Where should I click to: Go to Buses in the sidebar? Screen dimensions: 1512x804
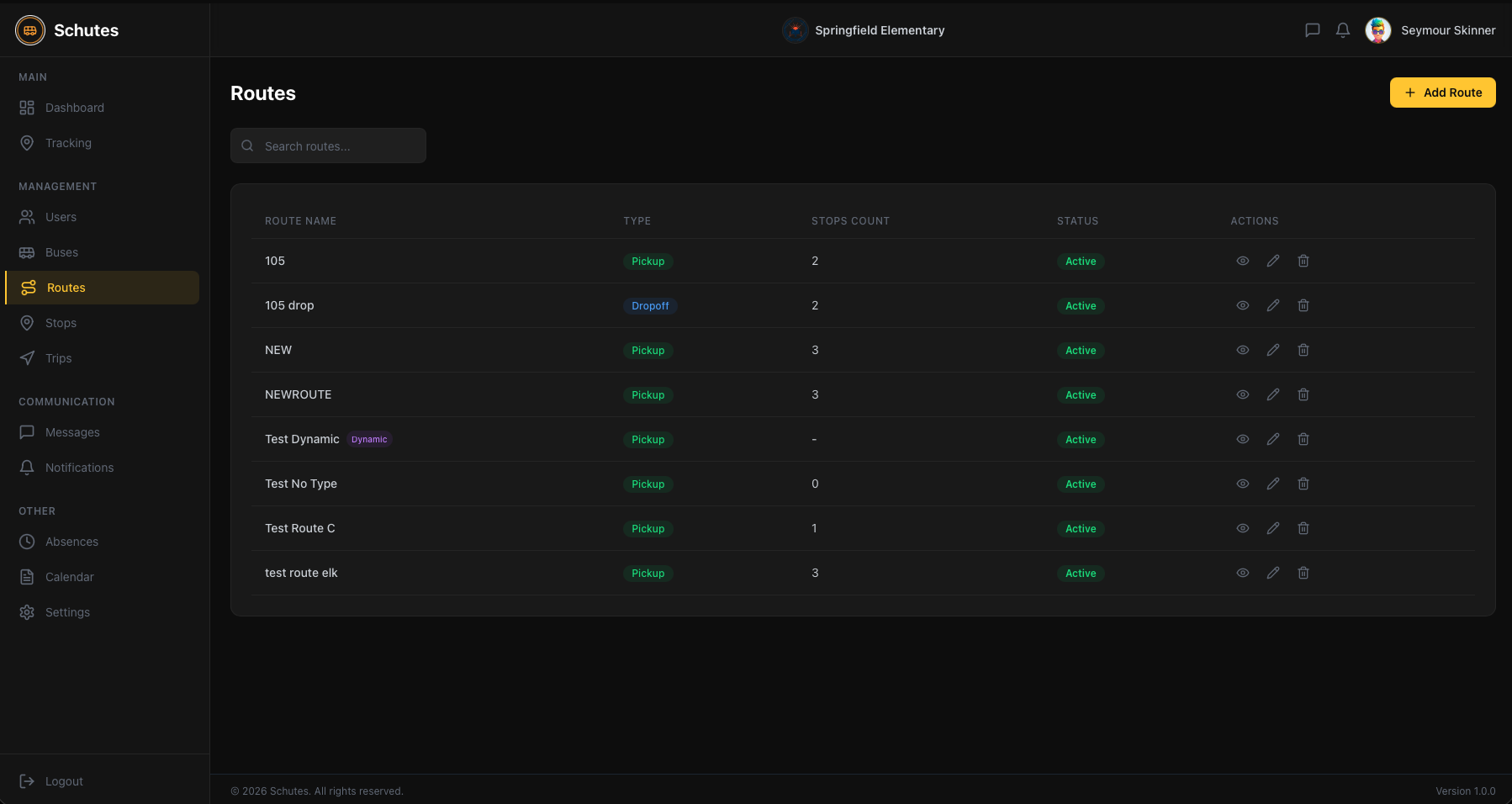point(61,252)
